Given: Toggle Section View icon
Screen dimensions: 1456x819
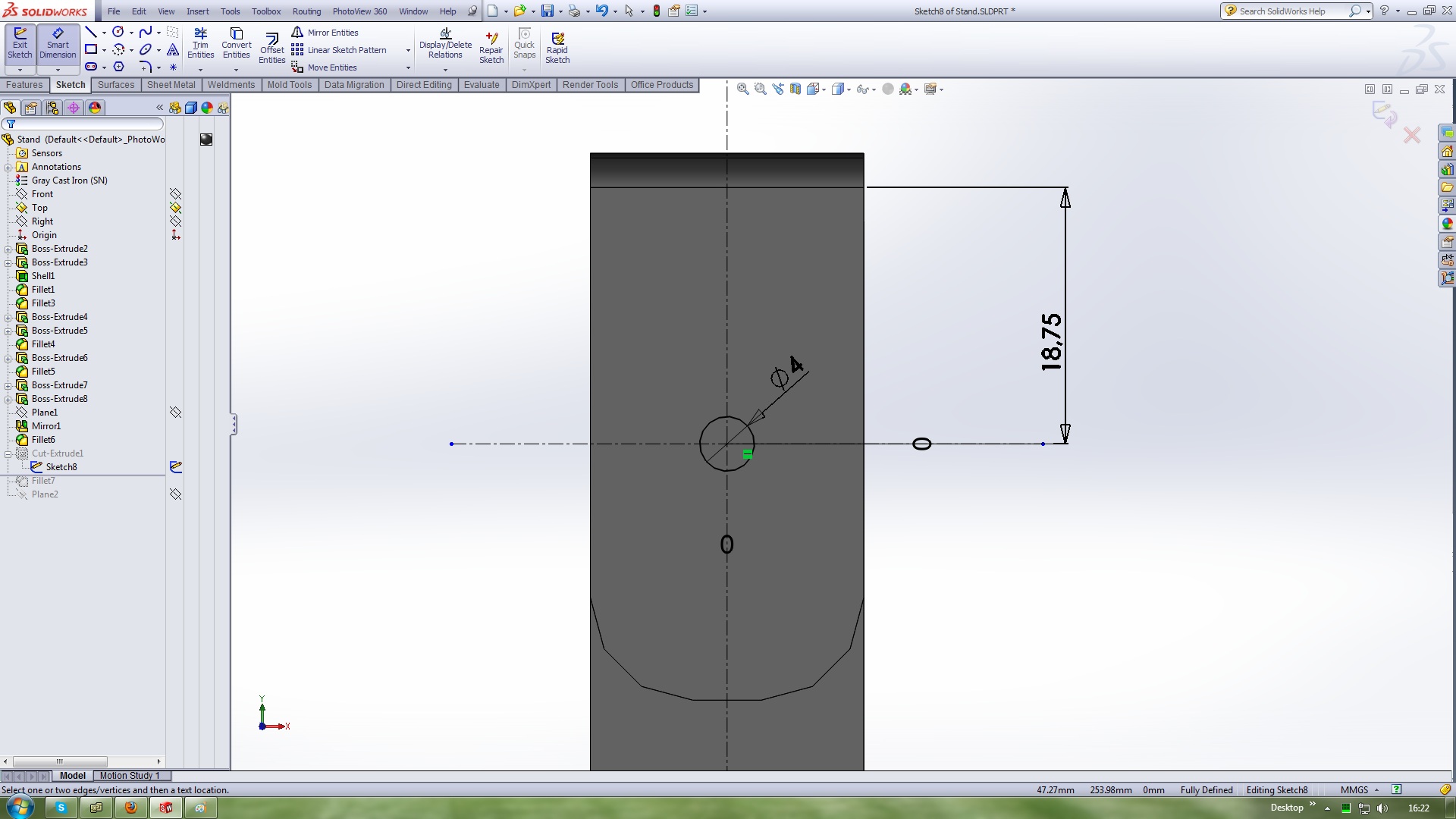Looking at the screenshot, I should (795, 89).
